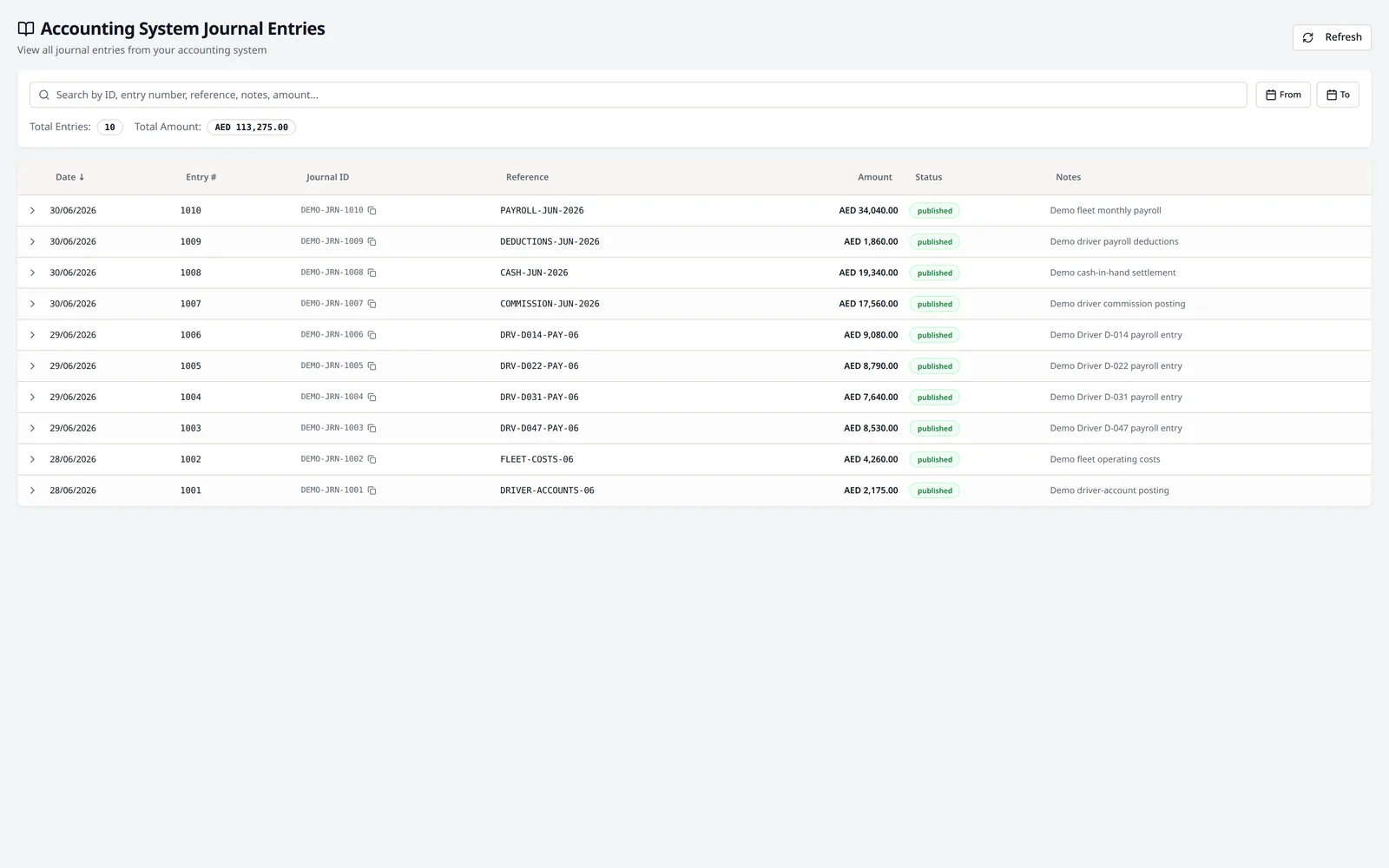1389x868 pixels.
Task: Click amount AED 4,260.00
Action: (871, 460)
